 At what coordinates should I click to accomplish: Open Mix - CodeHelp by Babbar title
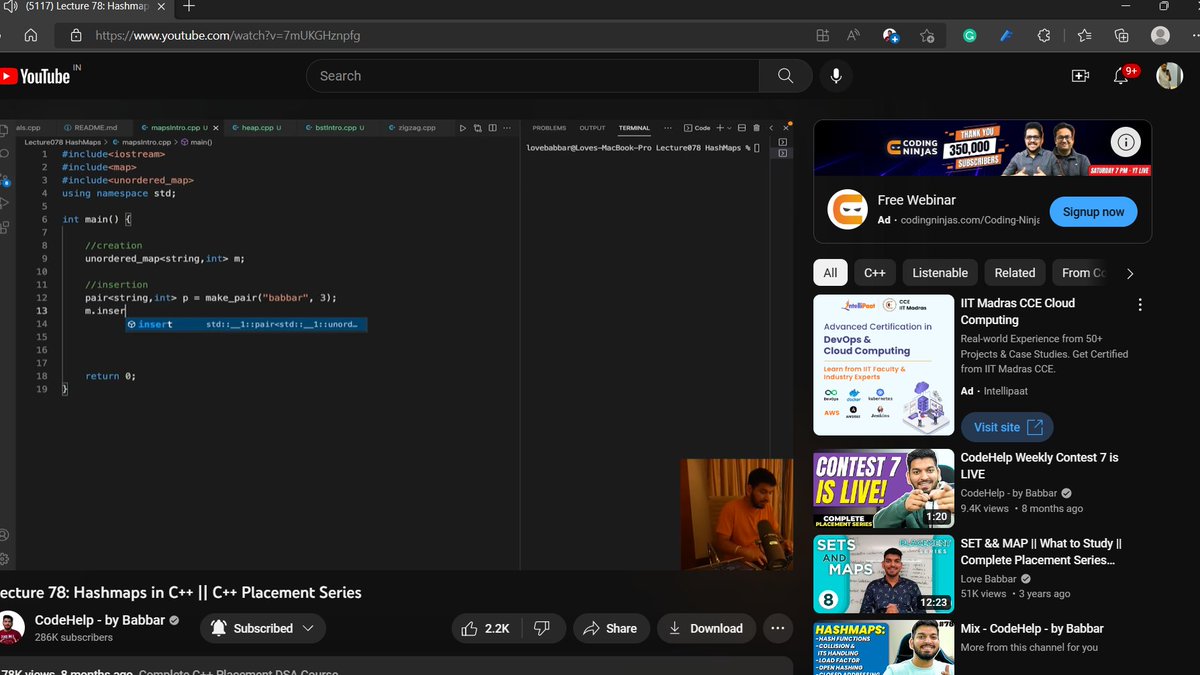tap(1032, 629)
